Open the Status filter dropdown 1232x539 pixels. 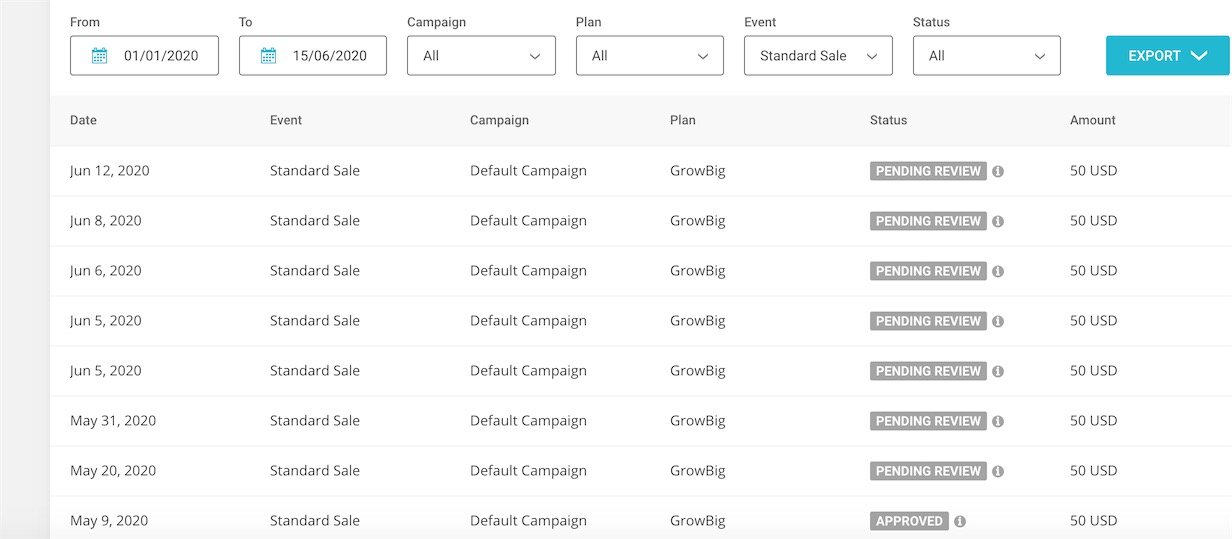(986, 56)
